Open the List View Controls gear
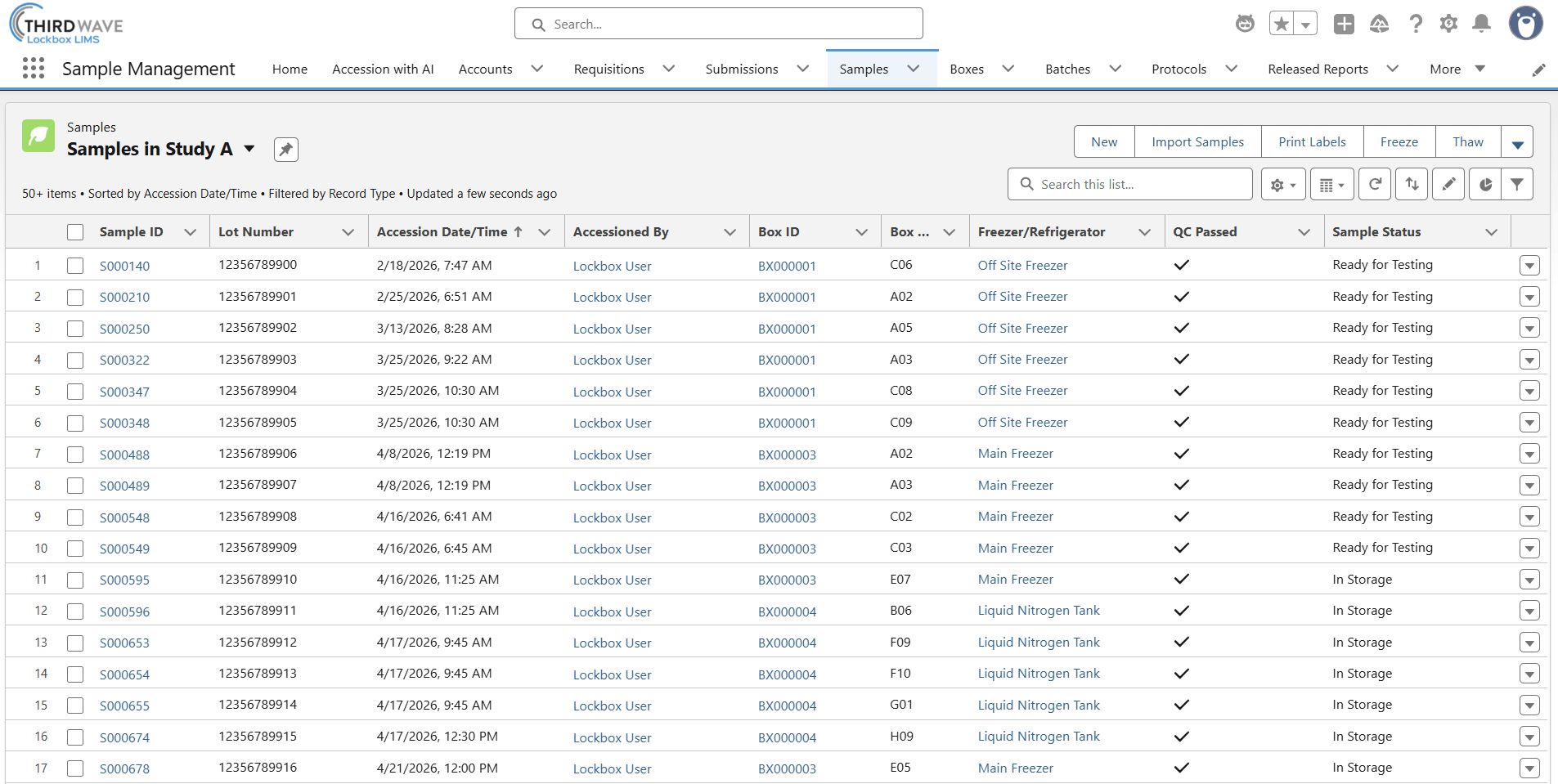The height and width of the screenshot is (784, 1558). coord(1282,185)
